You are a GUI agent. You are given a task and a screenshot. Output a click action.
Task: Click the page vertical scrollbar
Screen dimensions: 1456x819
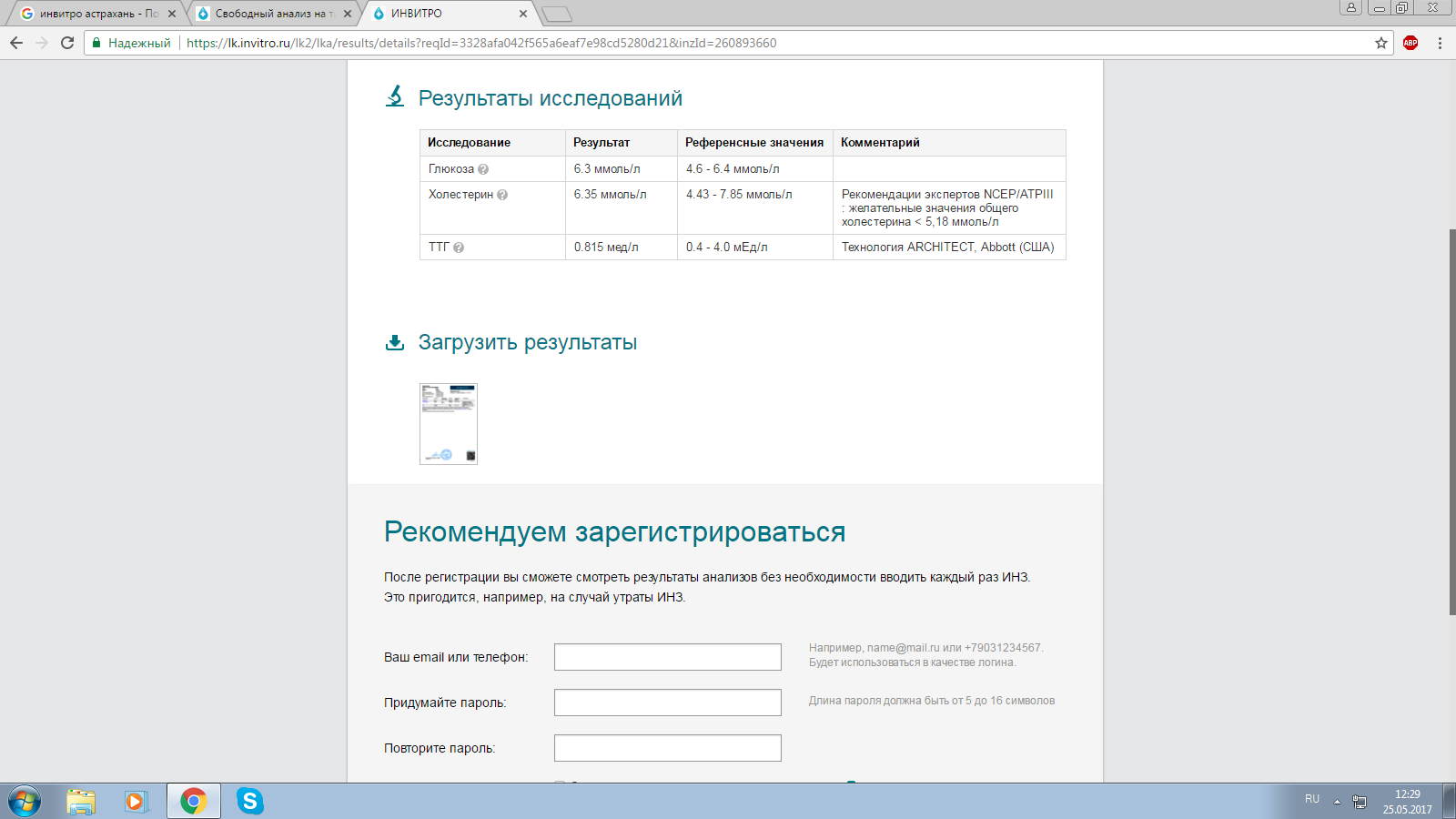click(x=1451, y=419)
